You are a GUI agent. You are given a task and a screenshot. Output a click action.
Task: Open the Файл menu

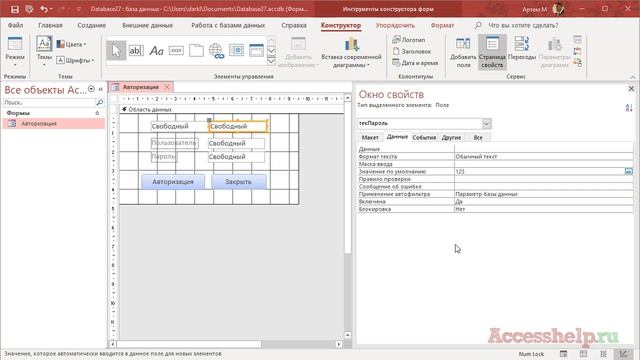15,25
